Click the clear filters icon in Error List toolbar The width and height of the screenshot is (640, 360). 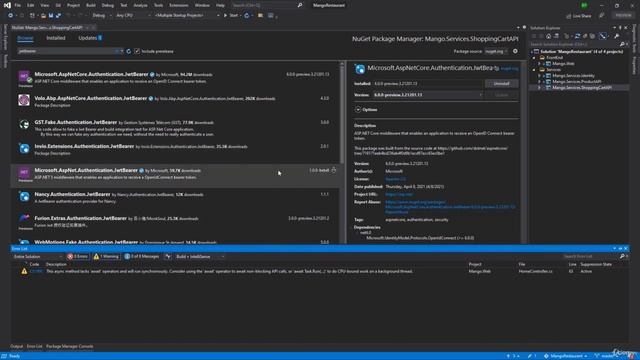pos(168,257)
